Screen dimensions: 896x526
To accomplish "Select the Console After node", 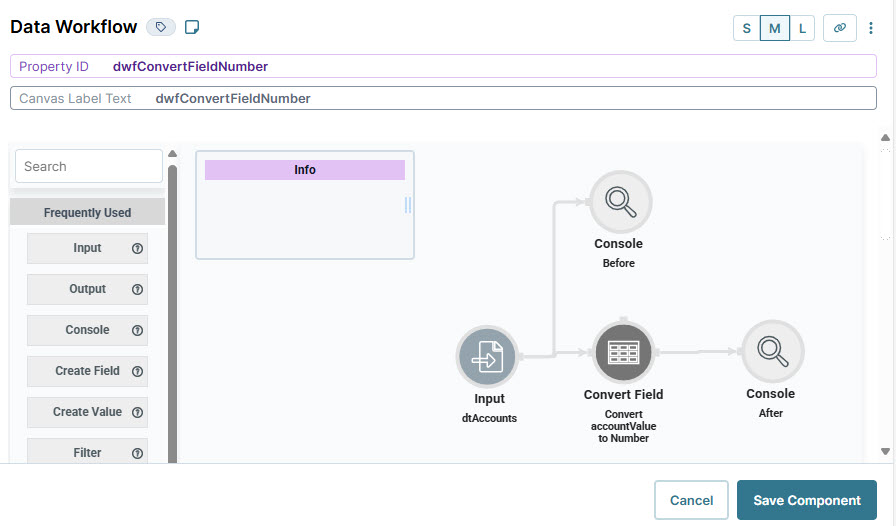I will click(x=773, y=352).
